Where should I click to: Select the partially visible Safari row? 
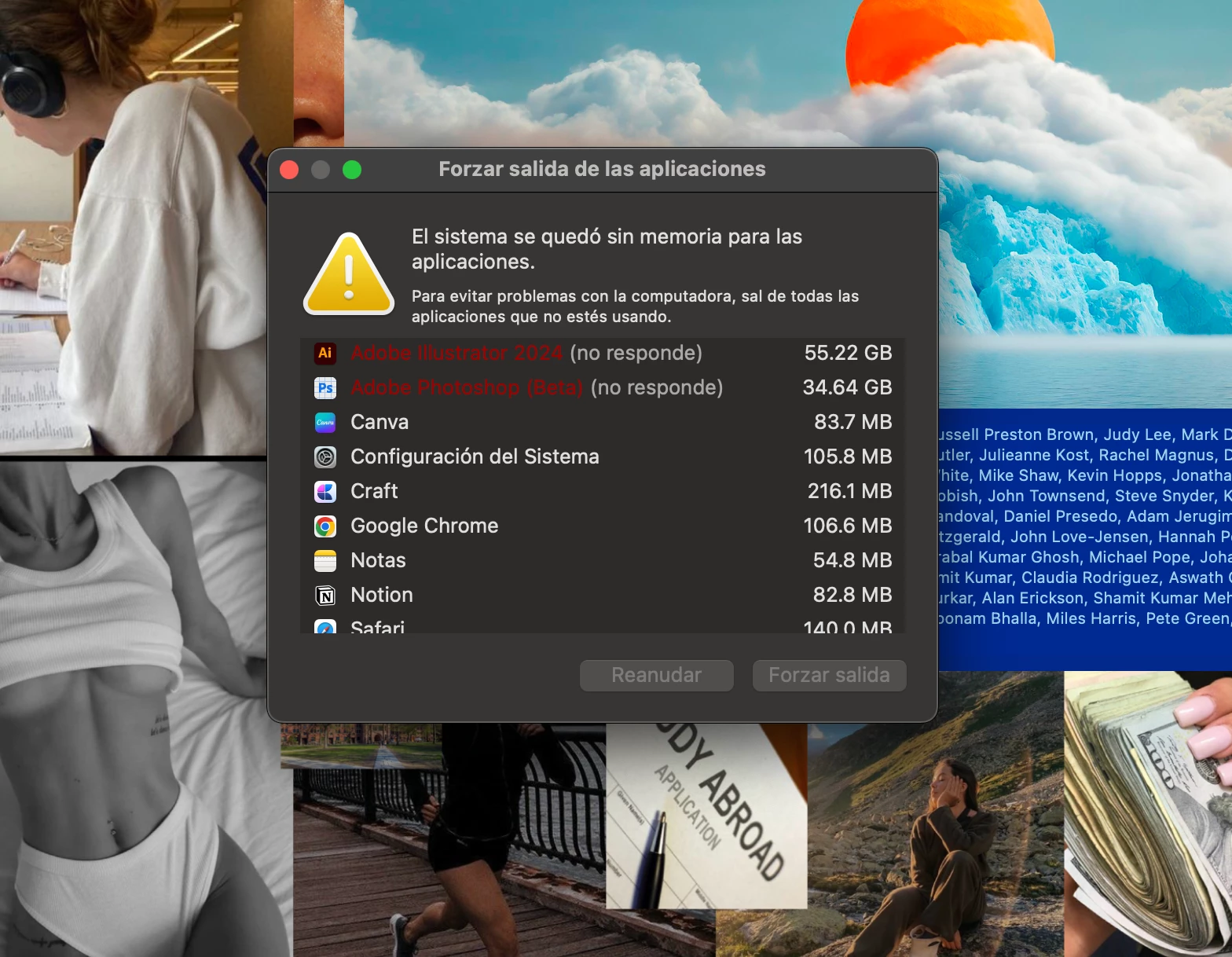click(x=603, y=624)
